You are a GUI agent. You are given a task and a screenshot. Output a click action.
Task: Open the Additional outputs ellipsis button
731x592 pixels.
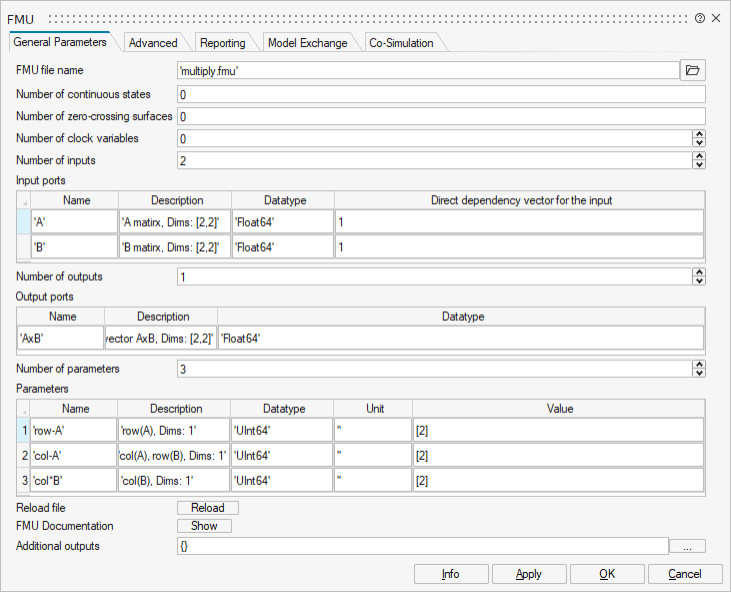click(x=687, y=546)
